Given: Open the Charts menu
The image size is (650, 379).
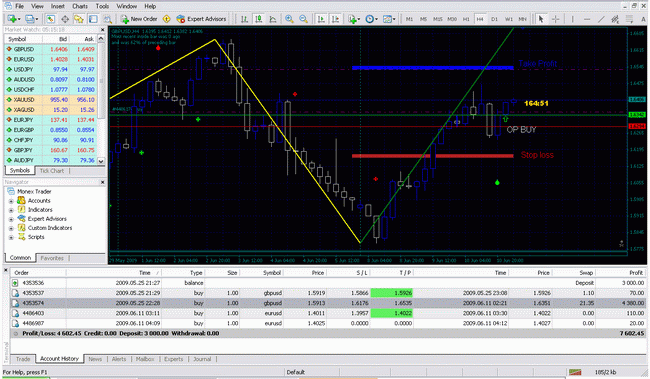Looking at the screenshot, I should click(80, 6).
